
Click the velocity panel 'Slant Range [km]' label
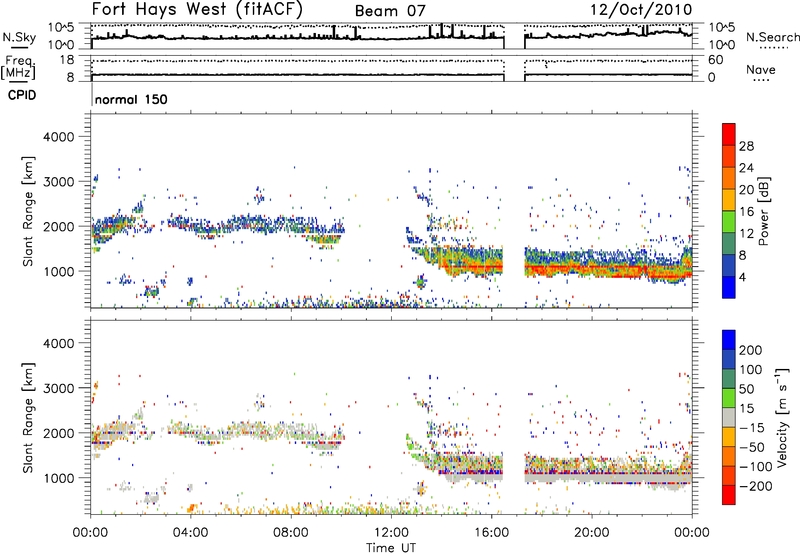tap(28, 418)
